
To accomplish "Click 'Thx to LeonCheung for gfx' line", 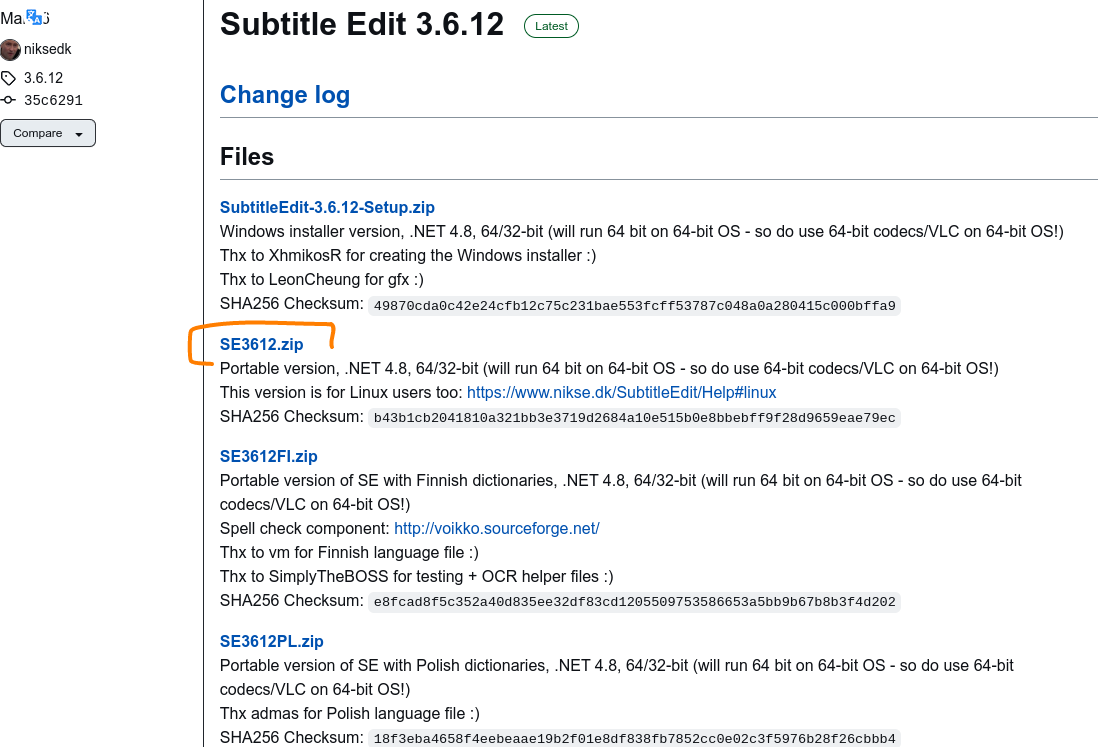I will (x=321, y=279).
